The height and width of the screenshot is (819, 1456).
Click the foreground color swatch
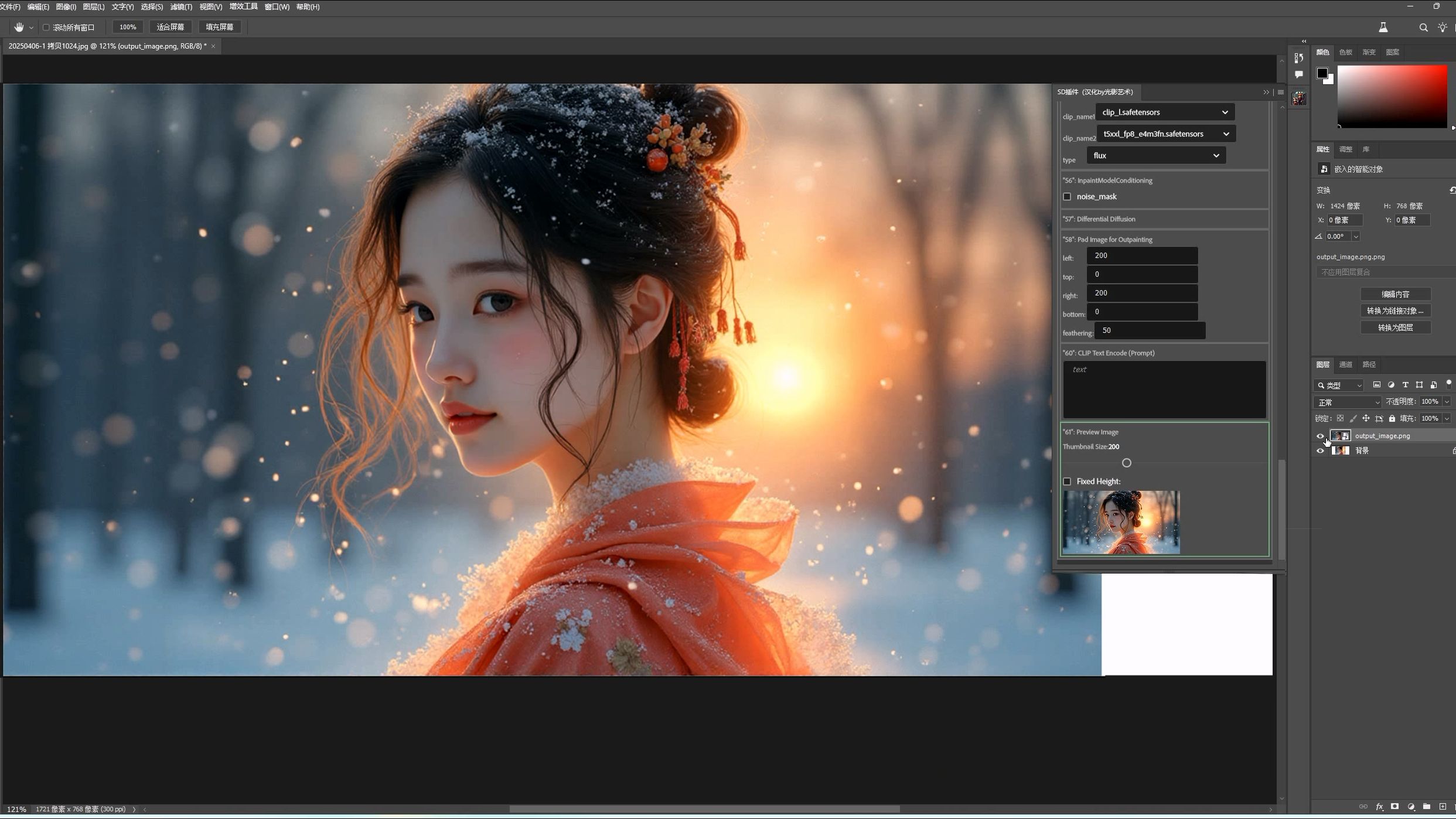coord(1322,73)
